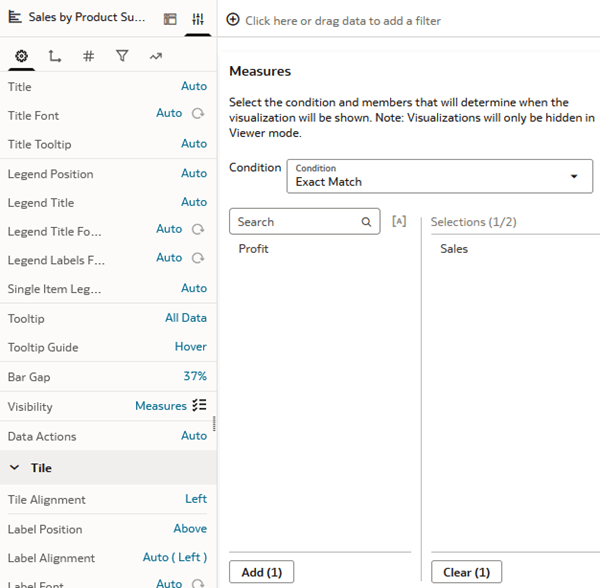This screenshot has height=588, width=600.
Task: Select Profit in the available list
Action: click(x=254, y=249)
